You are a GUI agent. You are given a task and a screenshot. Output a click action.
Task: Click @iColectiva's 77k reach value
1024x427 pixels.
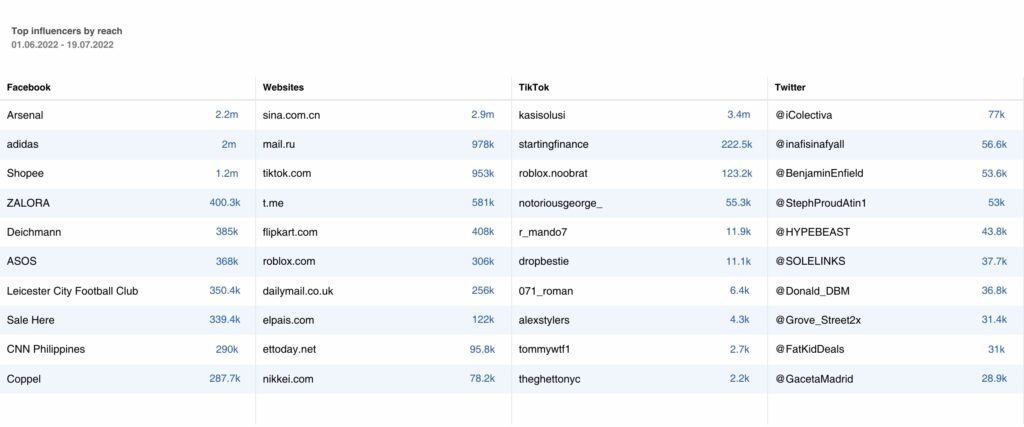click(997, 115)
